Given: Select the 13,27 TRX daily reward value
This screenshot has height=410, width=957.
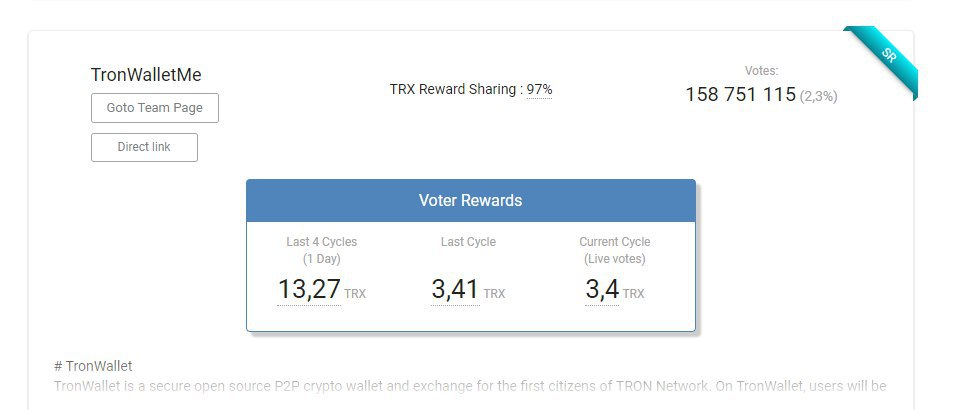Looking at the screenshot, I should (x=309, y=289).
